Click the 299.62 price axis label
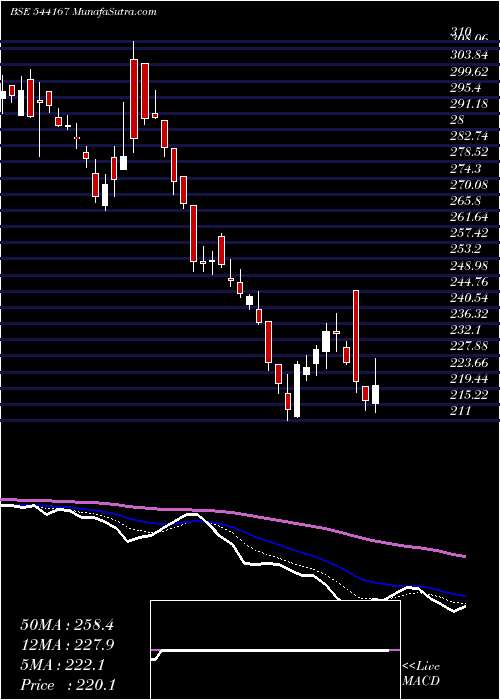This screenshot has width=500, height=700. coord(469,71)
